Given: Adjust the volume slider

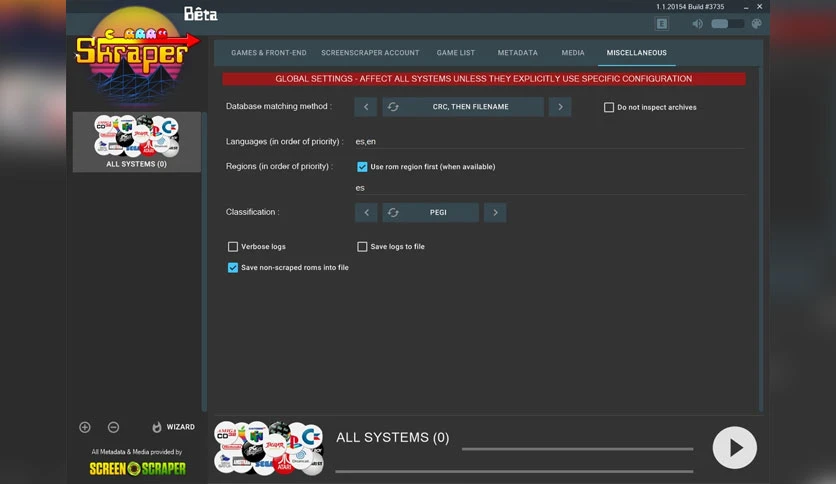Looking at the screenshot, I should click(727, 24).
